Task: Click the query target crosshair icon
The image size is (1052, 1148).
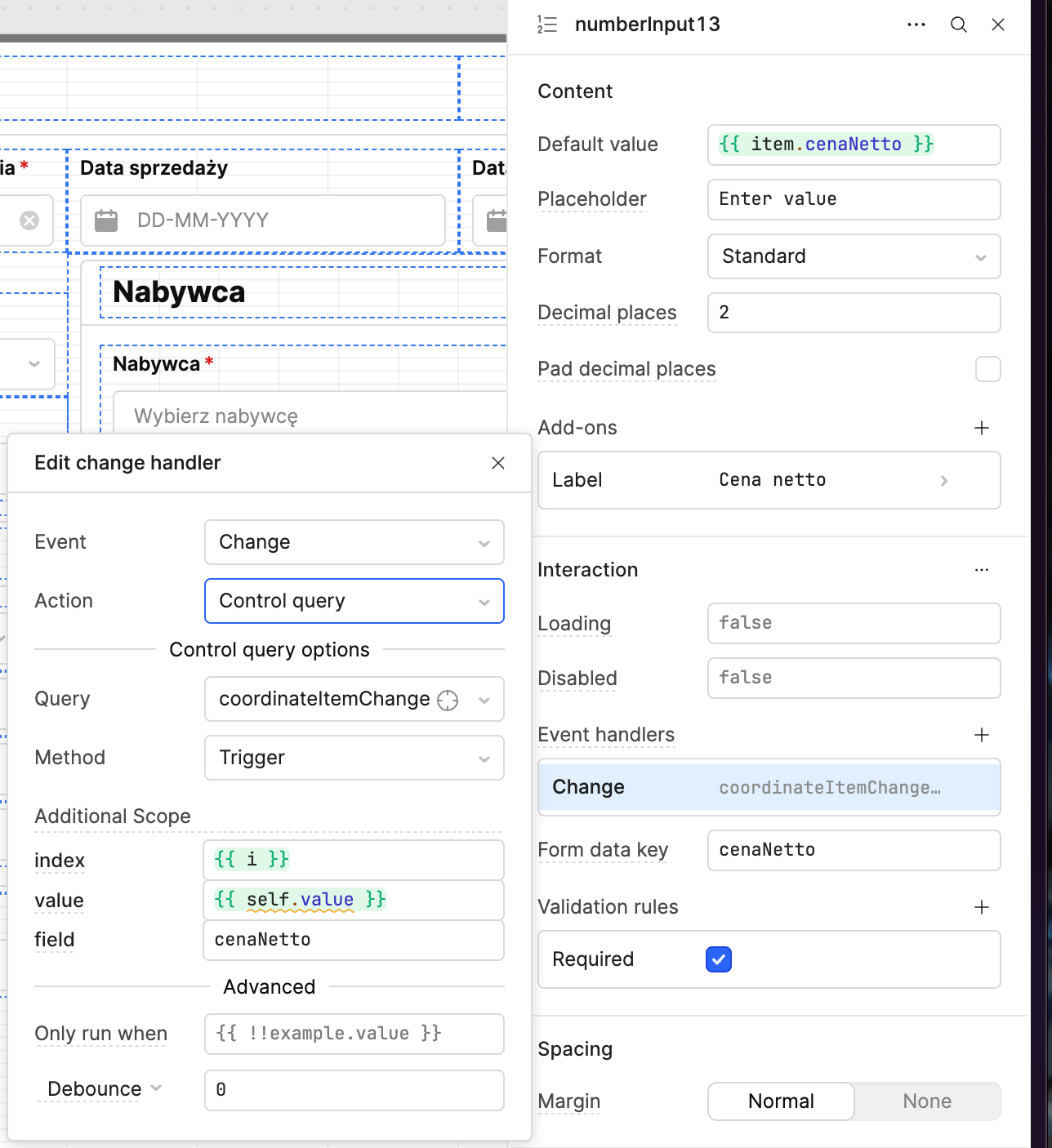Action: (x=448, y=700)
